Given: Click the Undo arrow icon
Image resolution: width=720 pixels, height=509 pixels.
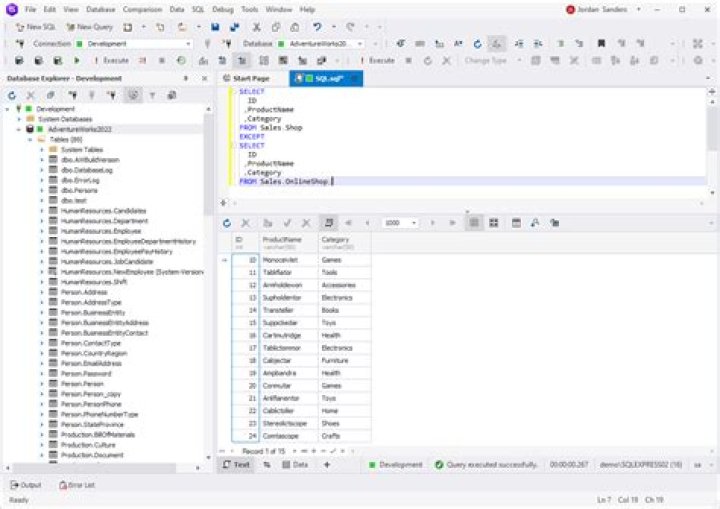Looking at the screenshot, I should pos(317,27).
